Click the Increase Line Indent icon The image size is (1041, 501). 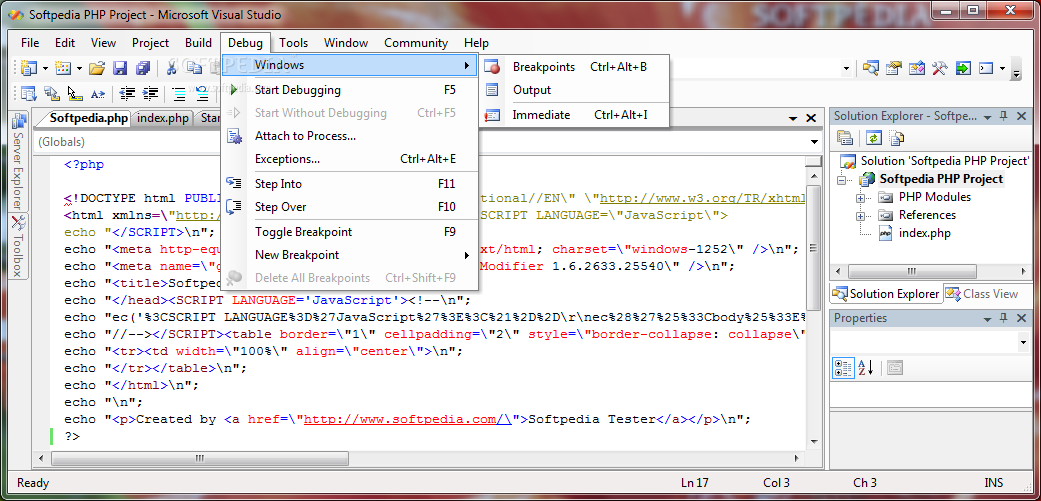151,94
